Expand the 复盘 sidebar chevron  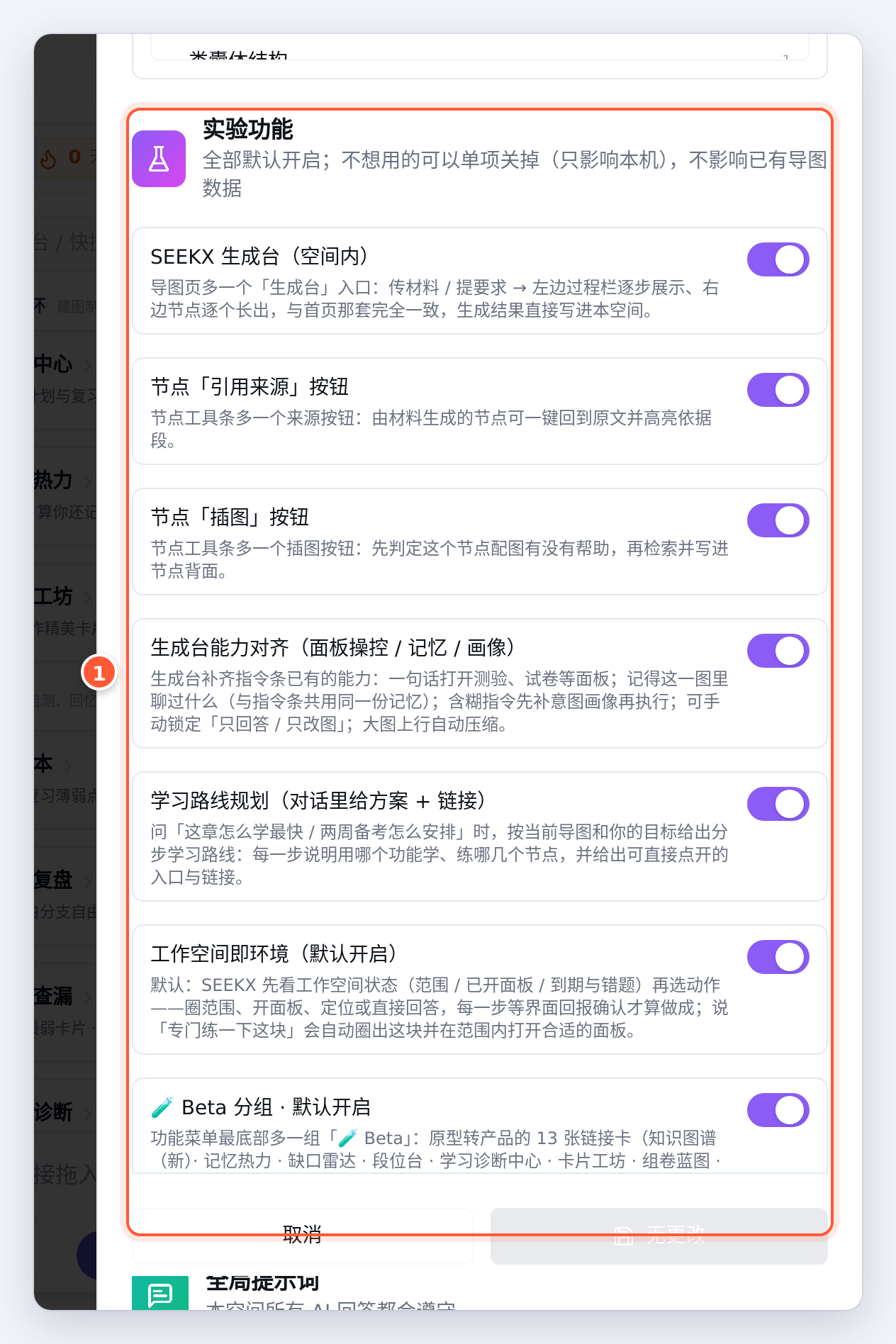click(x=88, y=881)
